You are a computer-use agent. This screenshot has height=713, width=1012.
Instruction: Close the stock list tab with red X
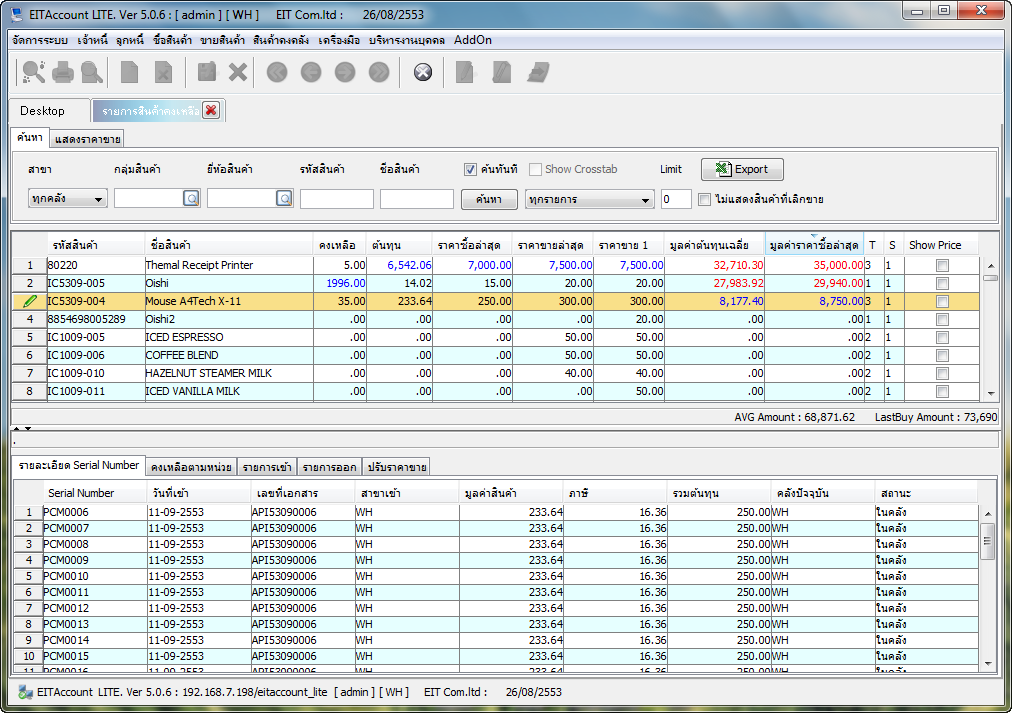[211, 111]
